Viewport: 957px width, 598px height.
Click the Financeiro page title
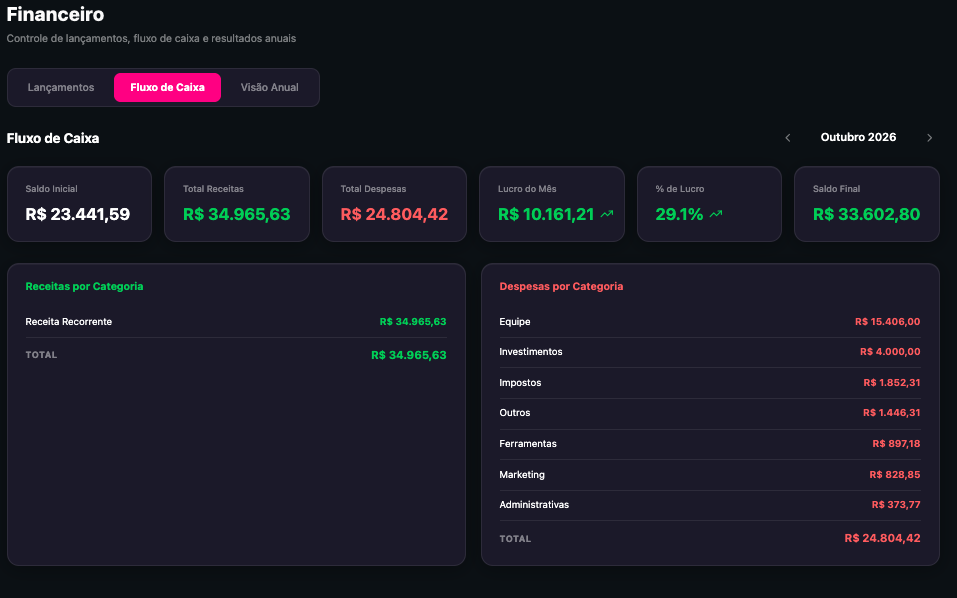click(55, 14)
